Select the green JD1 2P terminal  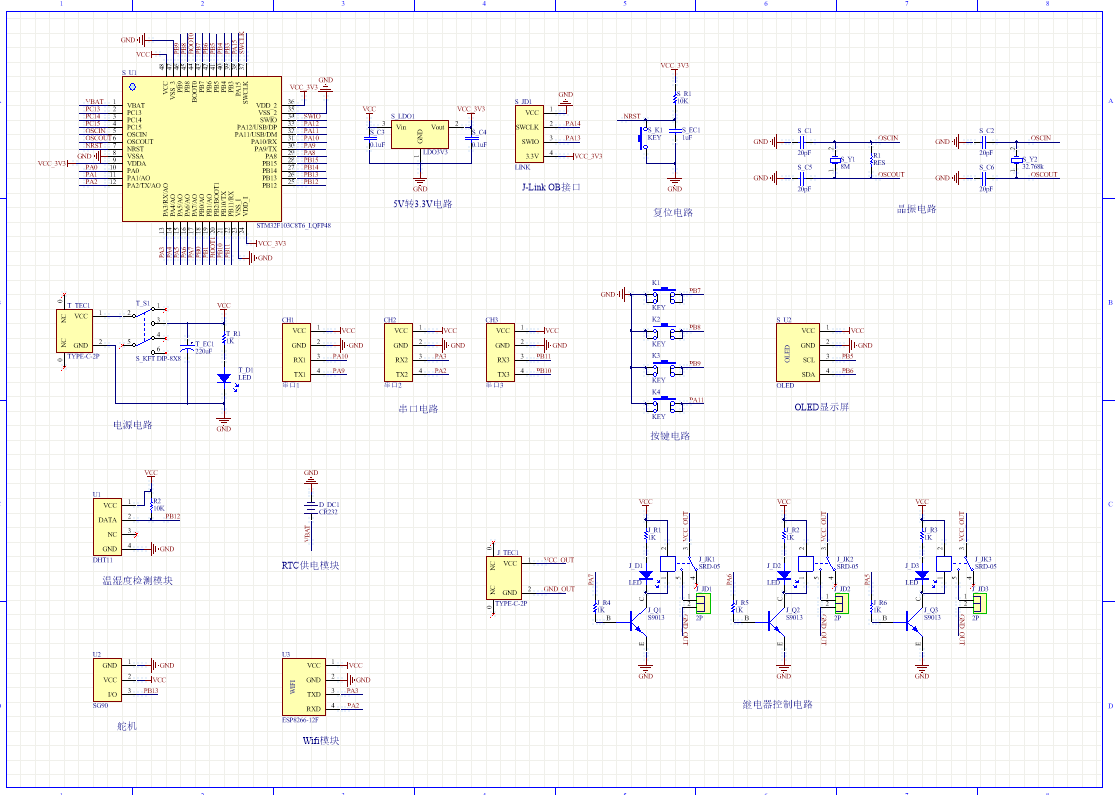coord(704,603)
